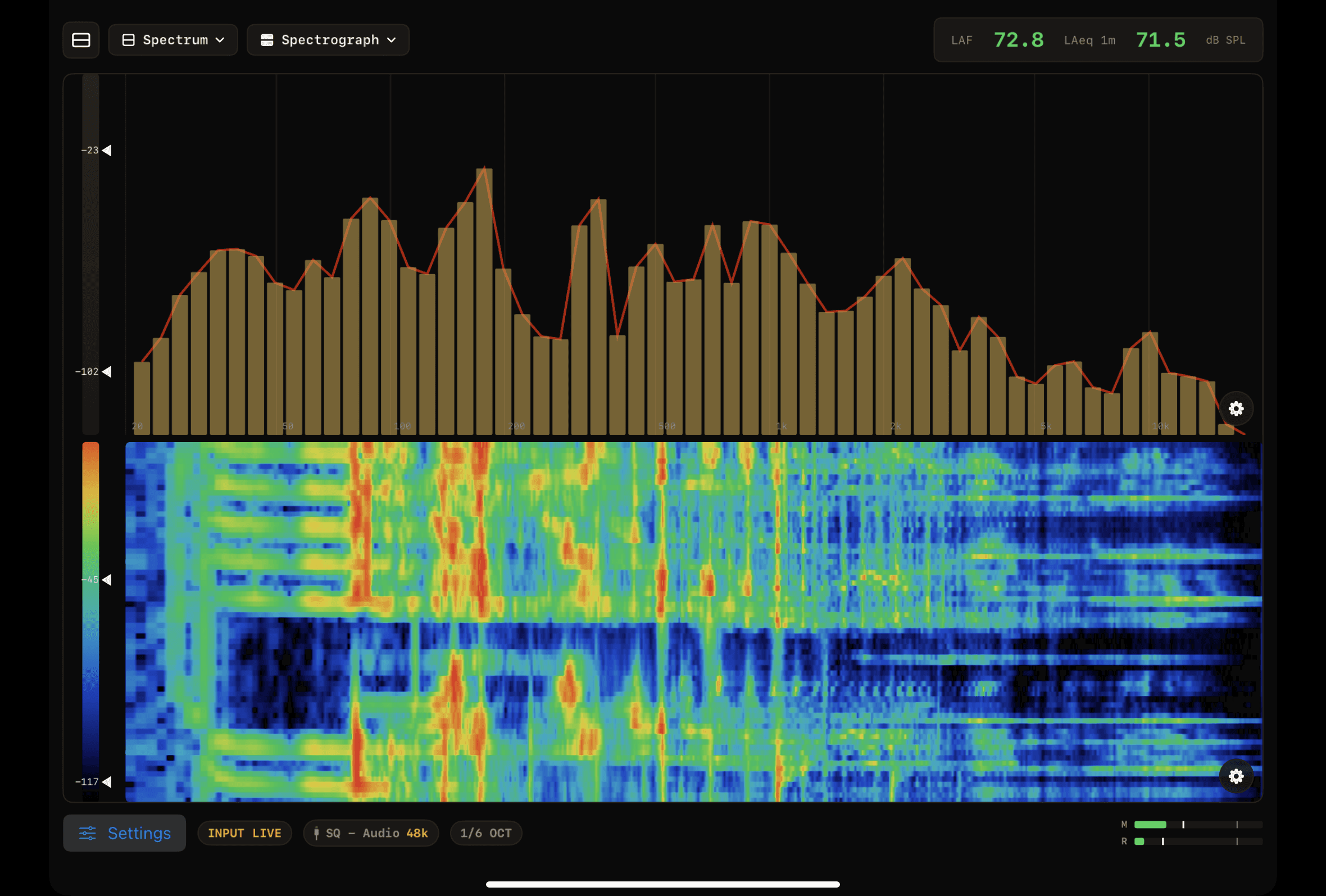Click the dB SPL unit label
Viewport: 1326px width, 896px height.
pyautogui.click(x=1225, y=40)
